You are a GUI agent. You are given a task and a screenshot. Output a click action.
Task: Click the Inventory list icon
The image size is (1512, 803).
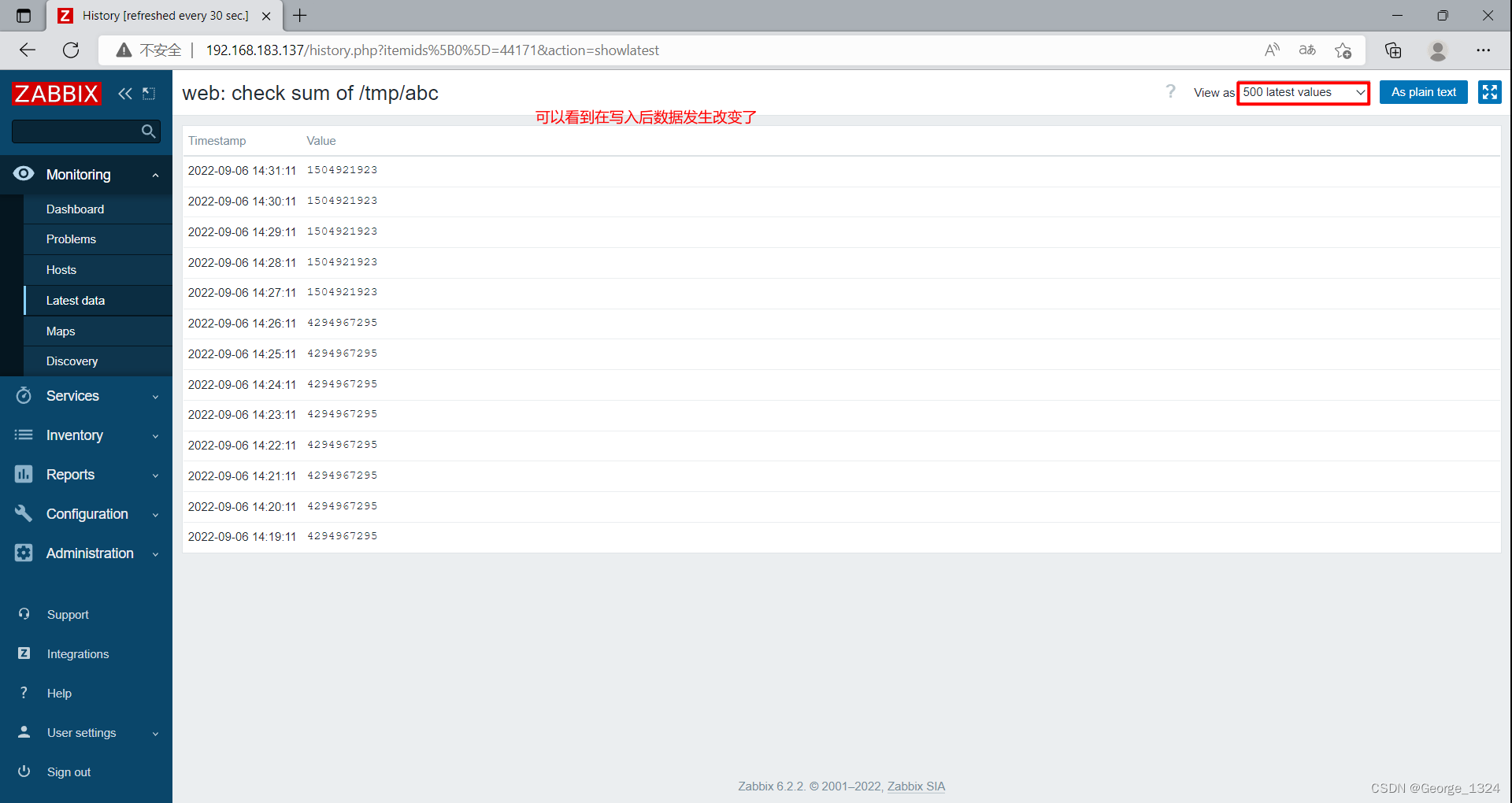tap(24, 435)
